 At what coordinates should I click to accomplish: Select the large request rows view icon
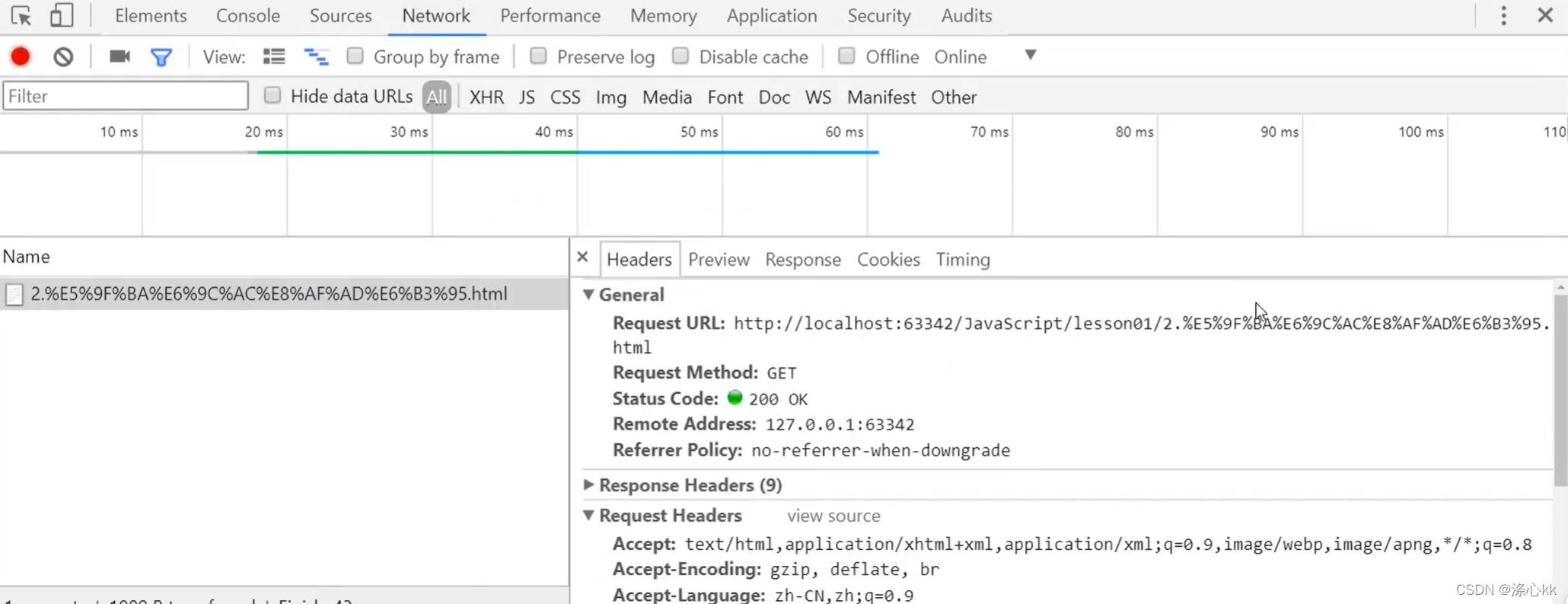[x=274, y=56]
